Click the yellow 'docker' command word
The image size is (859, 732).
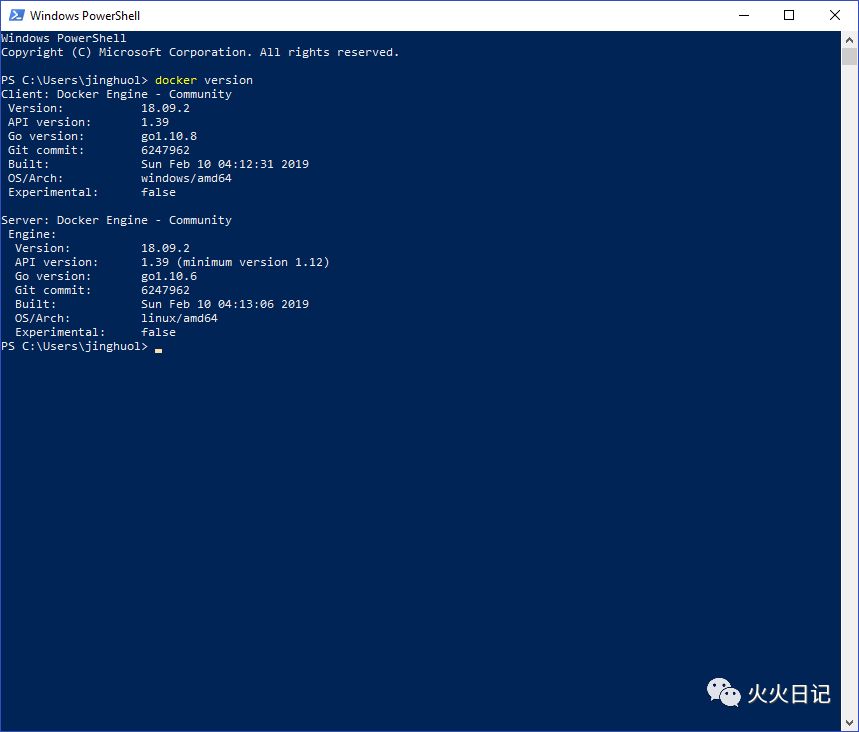coord(176,80)
